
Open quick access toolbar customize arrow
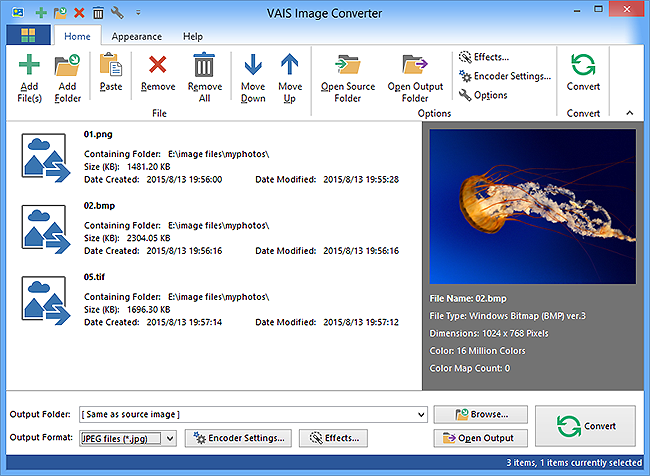138,13
